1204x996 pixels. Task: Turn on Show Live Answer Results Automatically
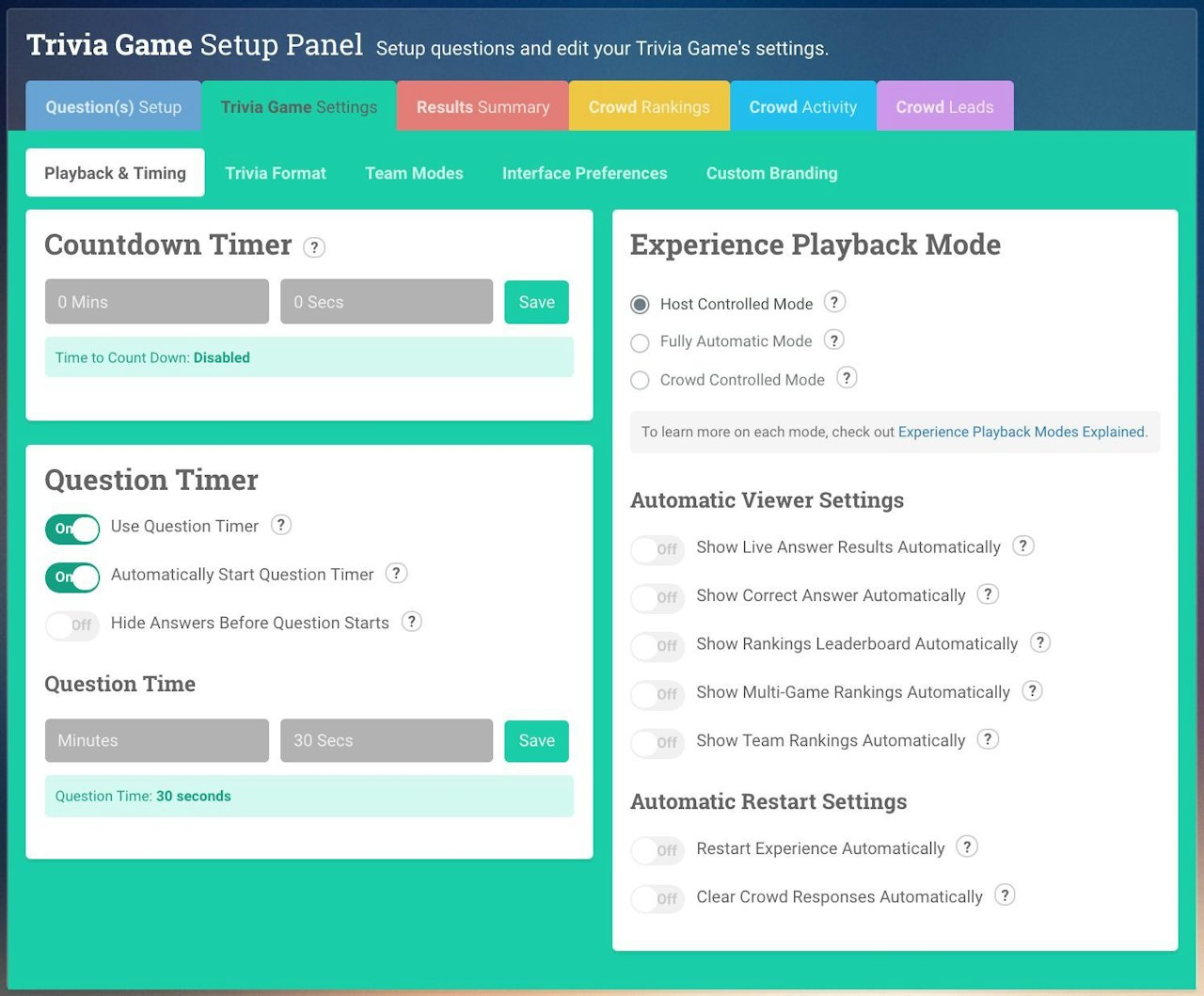pyautogui.click(x=657, y=549)
